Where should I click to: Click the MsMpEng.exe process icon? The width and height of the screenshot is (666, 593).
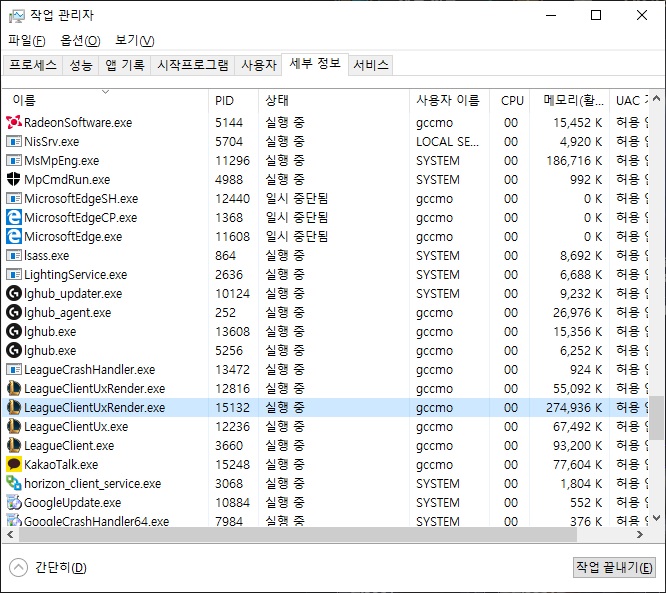point(14,161)
